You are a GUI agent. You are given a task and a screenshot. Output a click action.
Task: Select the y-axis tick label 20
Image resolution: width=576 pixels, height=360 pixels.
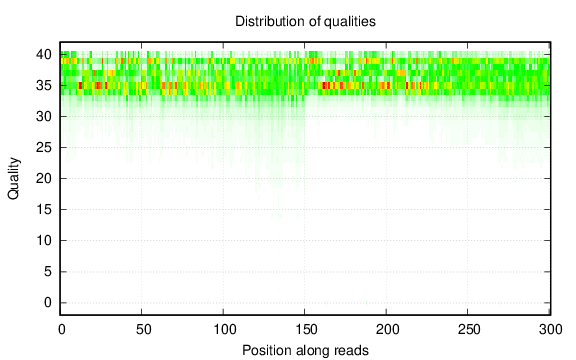[x=44, y=179]
